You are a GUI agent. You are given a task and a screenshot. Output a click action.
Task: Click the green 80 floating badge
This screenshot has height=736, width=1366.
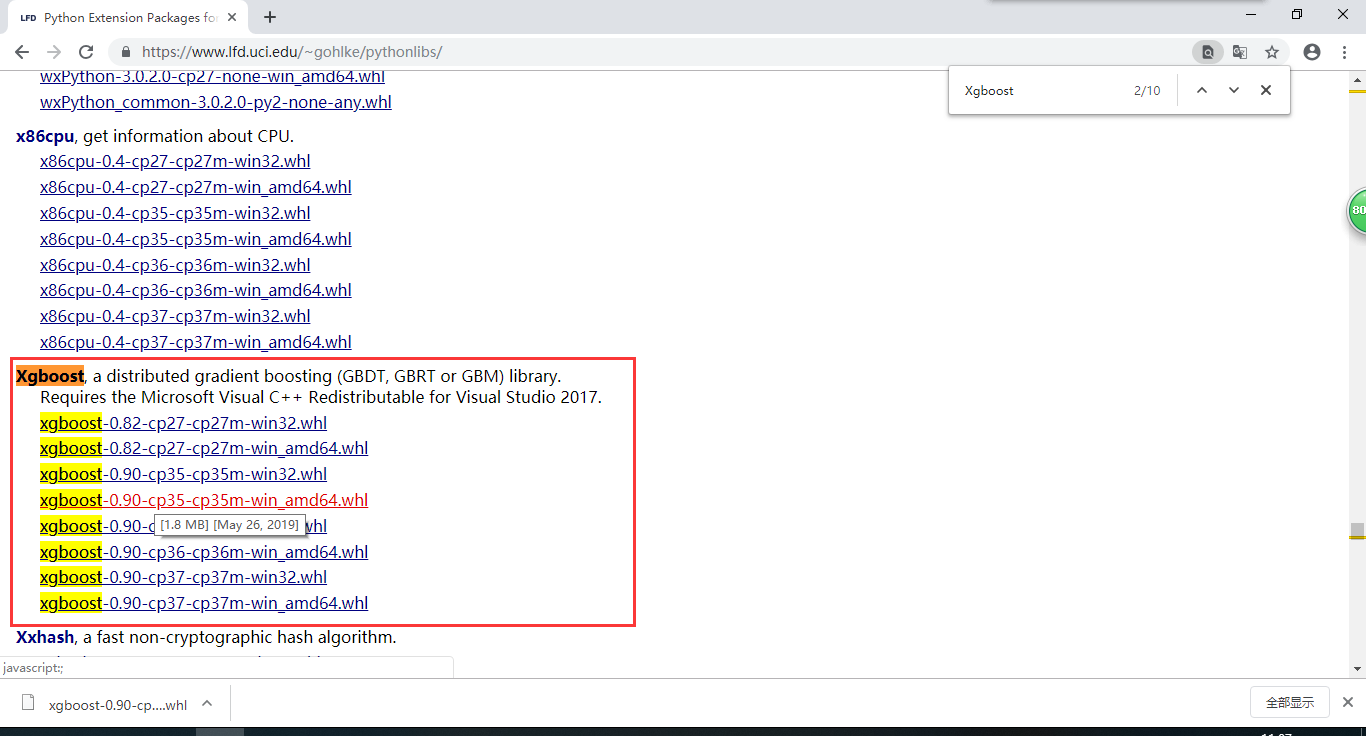[x=1357, y=211]
